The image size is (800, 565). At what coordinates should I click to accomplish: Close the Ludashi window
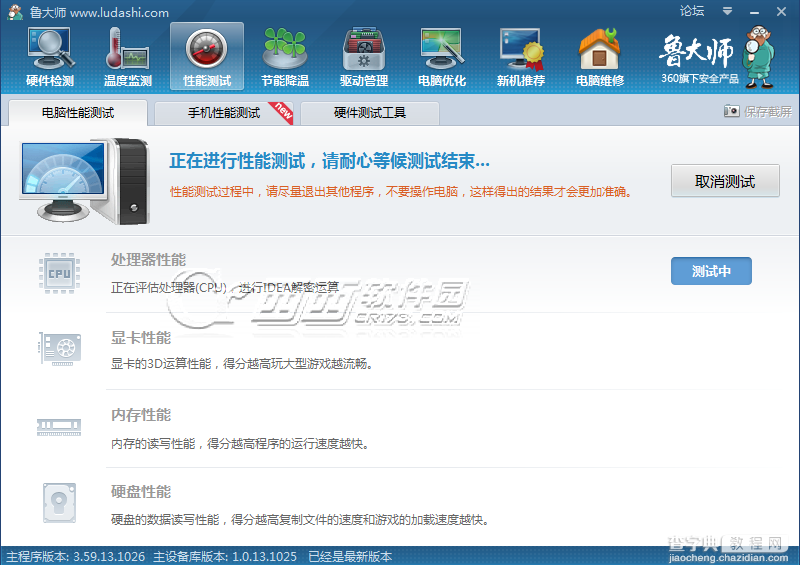click(781, 11)
